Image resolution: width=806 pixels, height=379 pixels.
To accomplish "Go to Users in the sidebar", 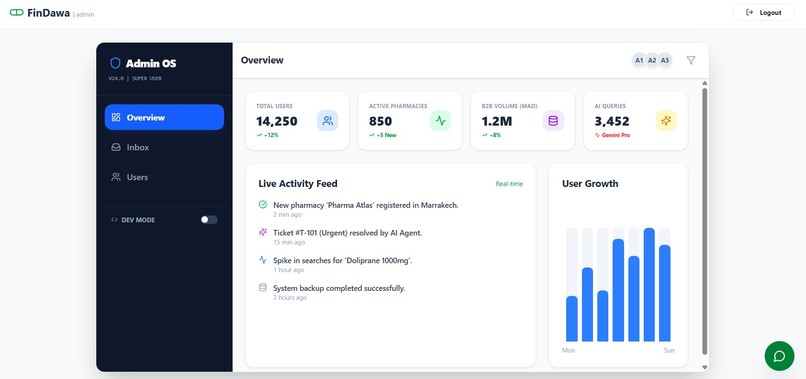I will (164, 177).
